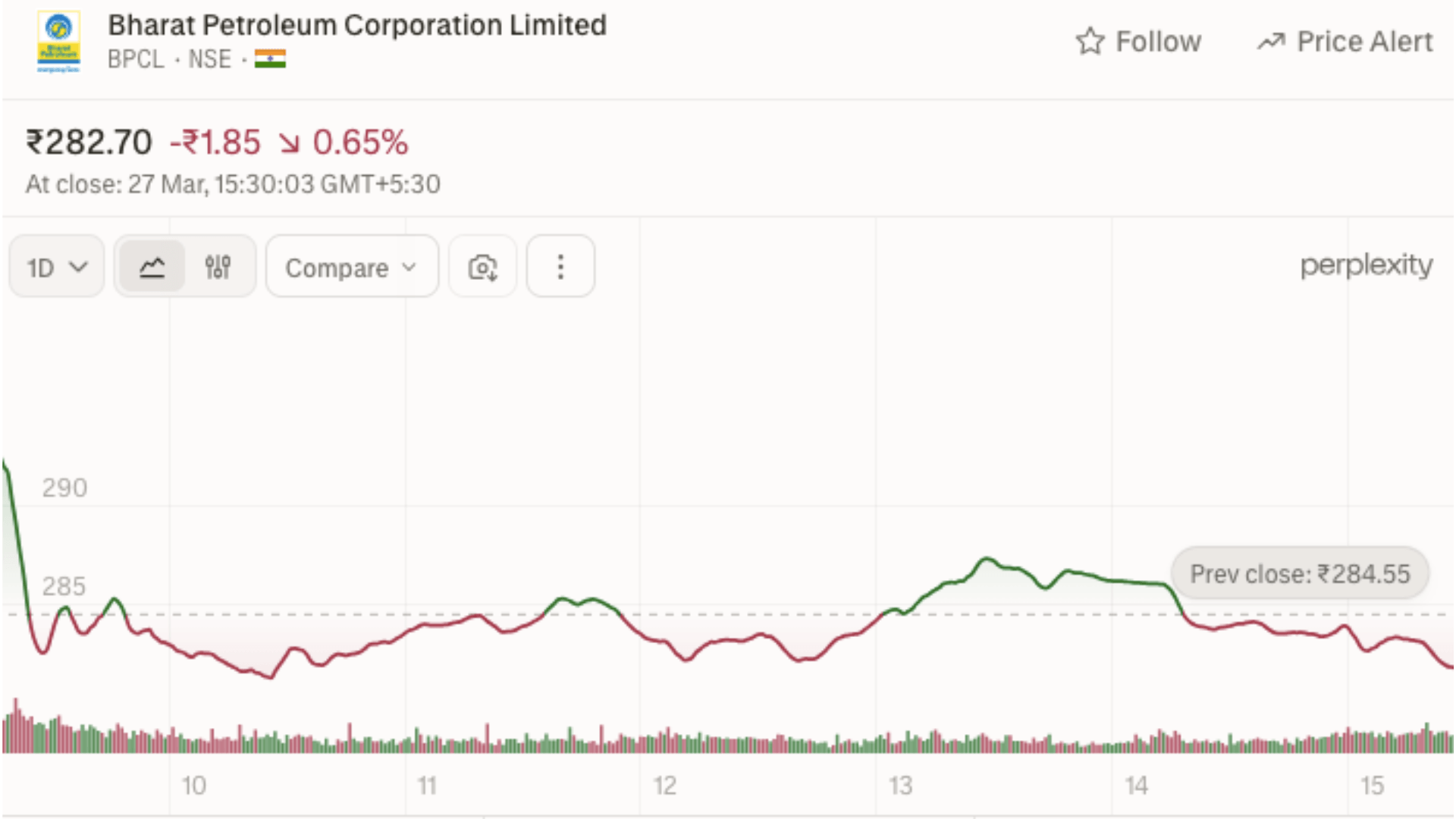Click the down arrow beside 0.65% change

click(289, 143)
